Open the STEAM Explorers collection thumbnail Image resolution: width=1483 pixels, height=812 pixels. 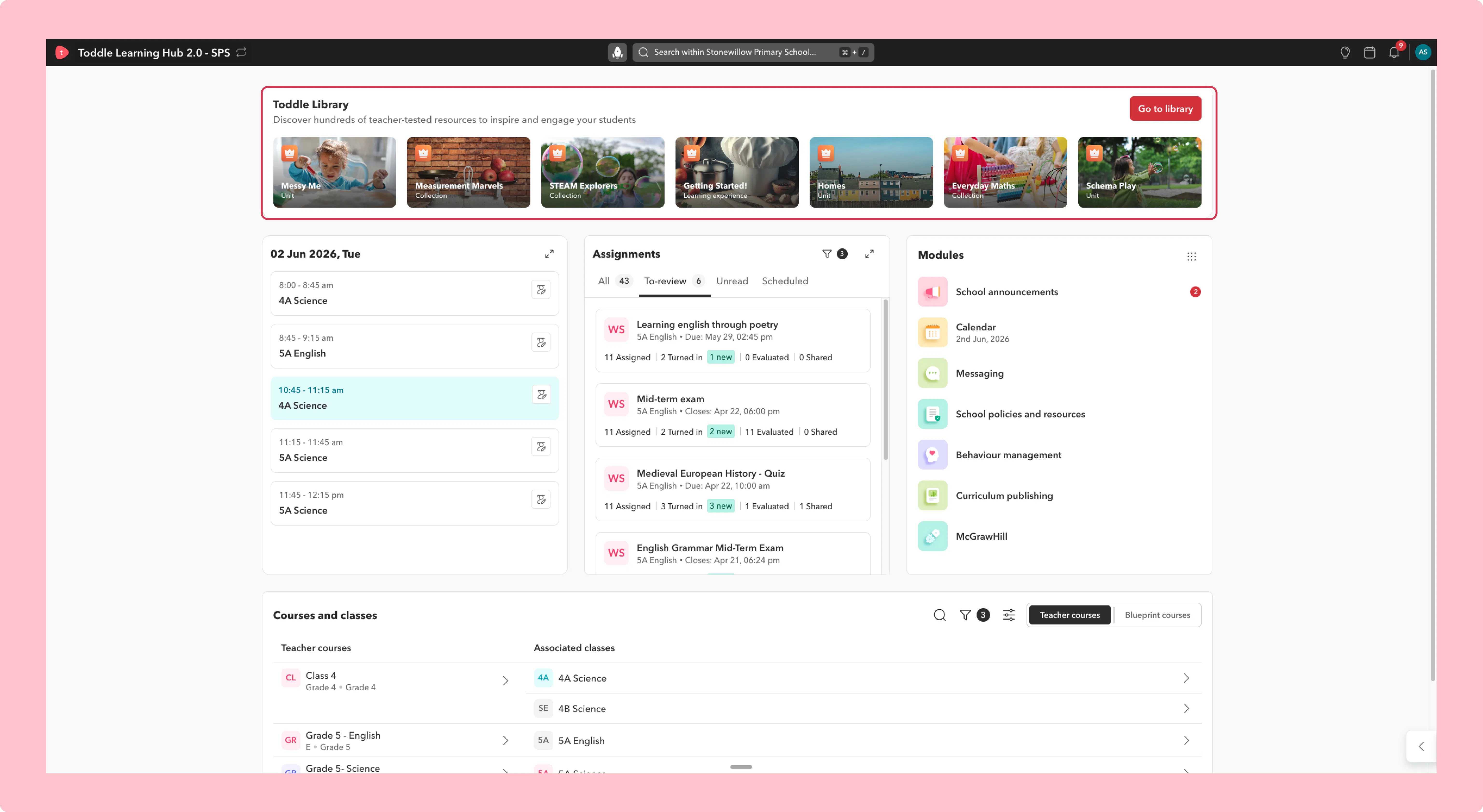tap(603, 172)
